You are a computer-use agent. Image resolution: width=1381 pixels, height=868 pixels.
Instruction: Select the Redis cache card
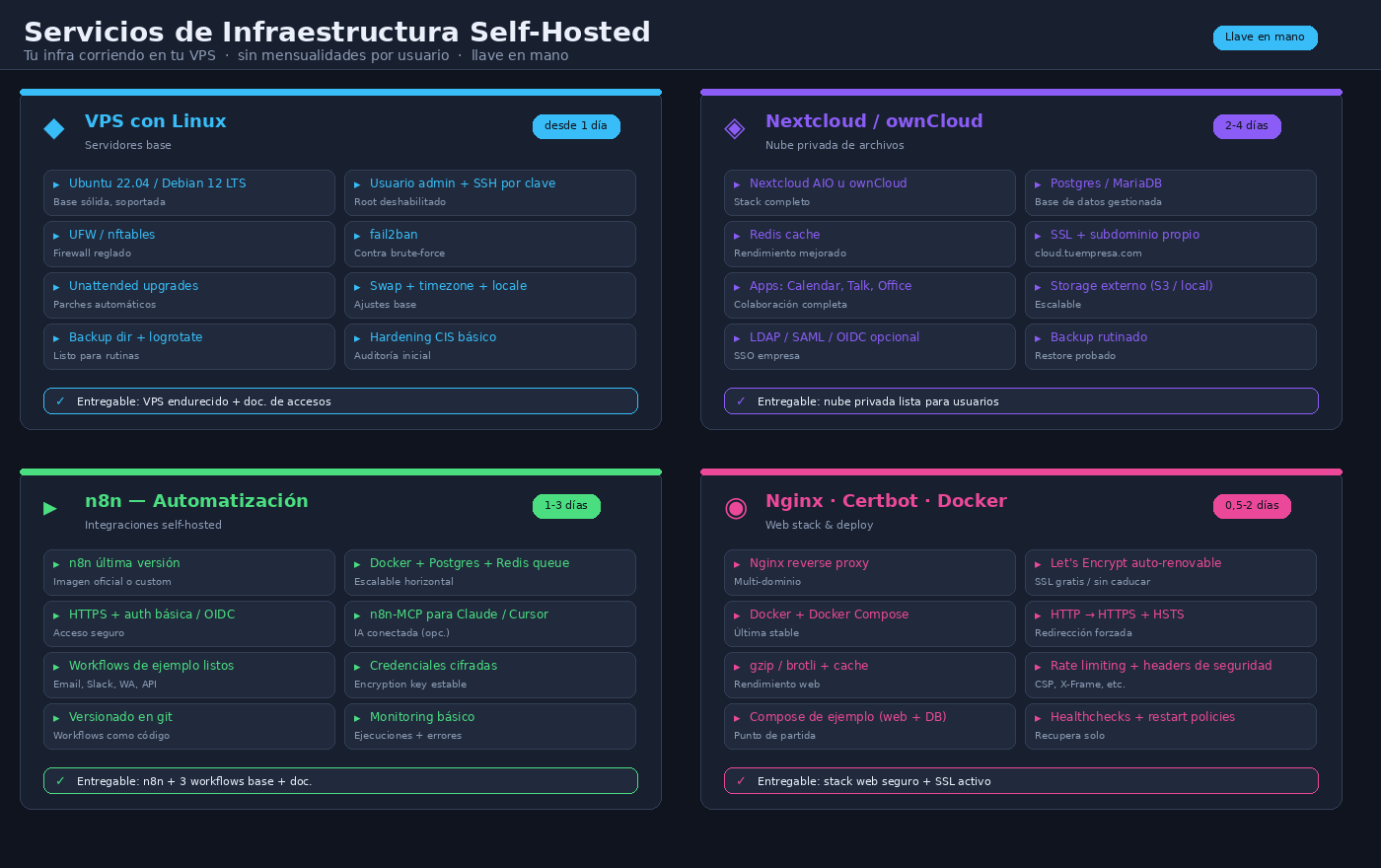coord(870,244)
